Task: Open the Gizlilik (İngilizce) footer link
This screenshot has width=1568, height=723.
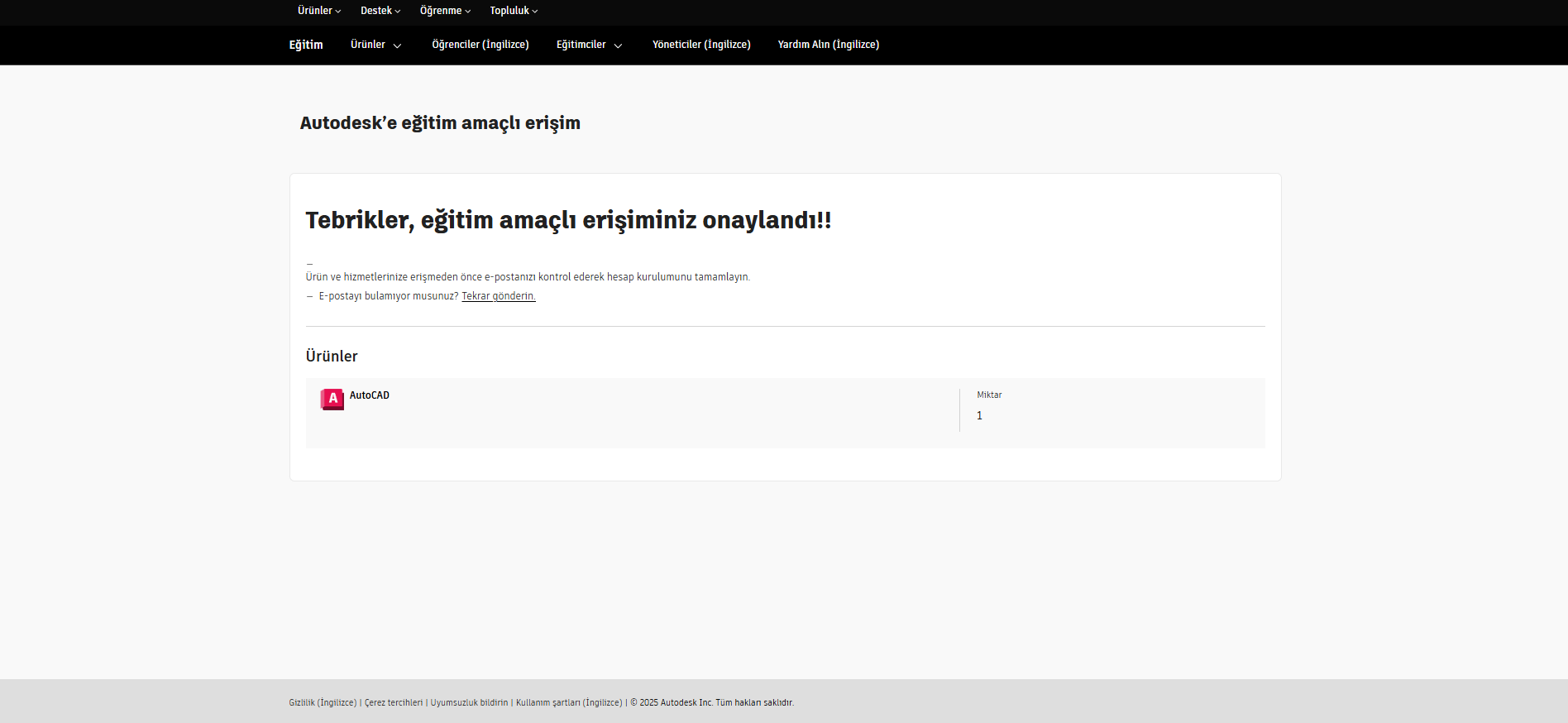Action: [x=323, y=702]
